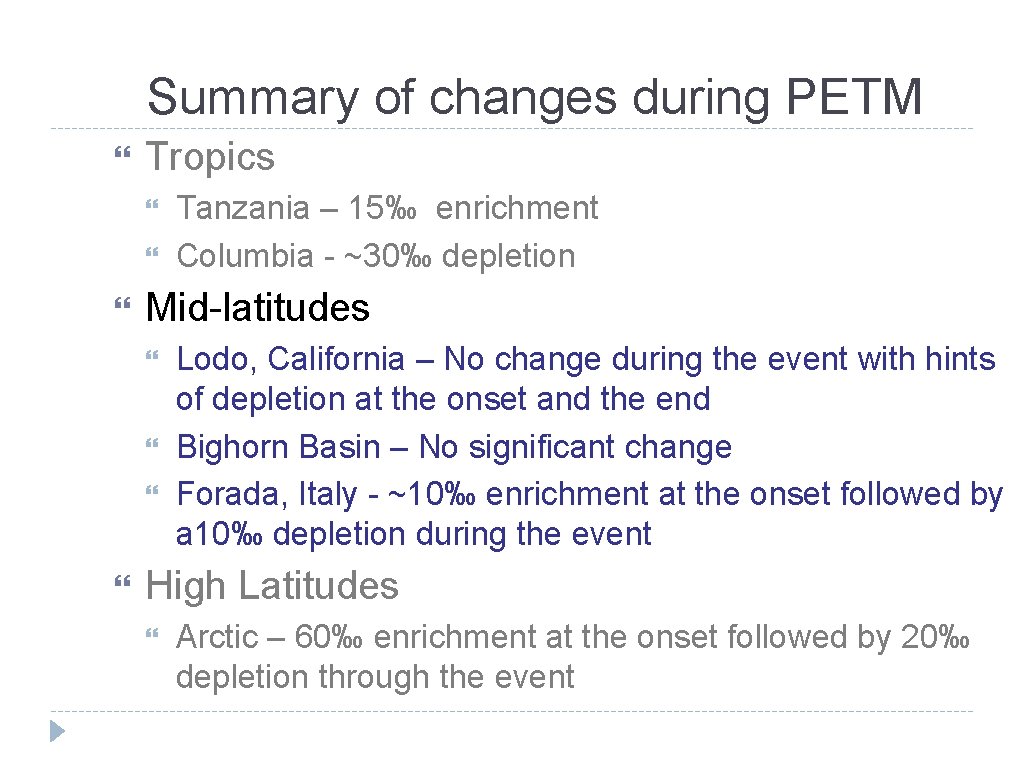1024x768 pixels.
Task: Click the bullet marker beside High Latitudes
Action: tap(124, 585)
